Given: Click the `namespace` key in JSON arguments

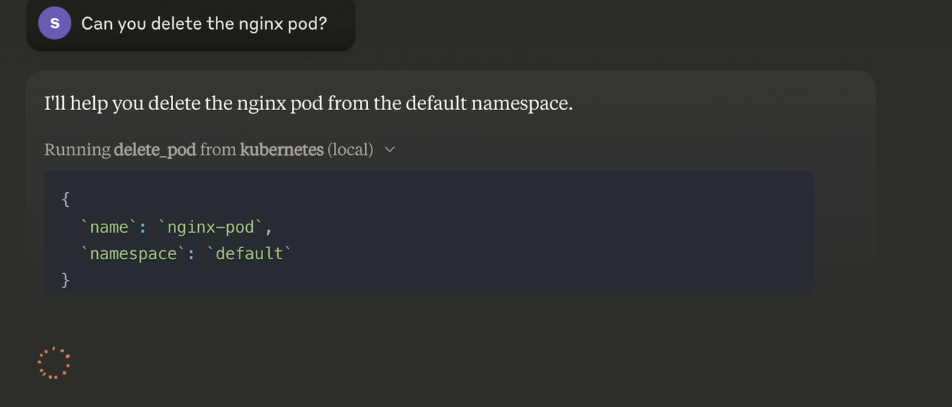Looking at the screenshot, I should point(133,254).
